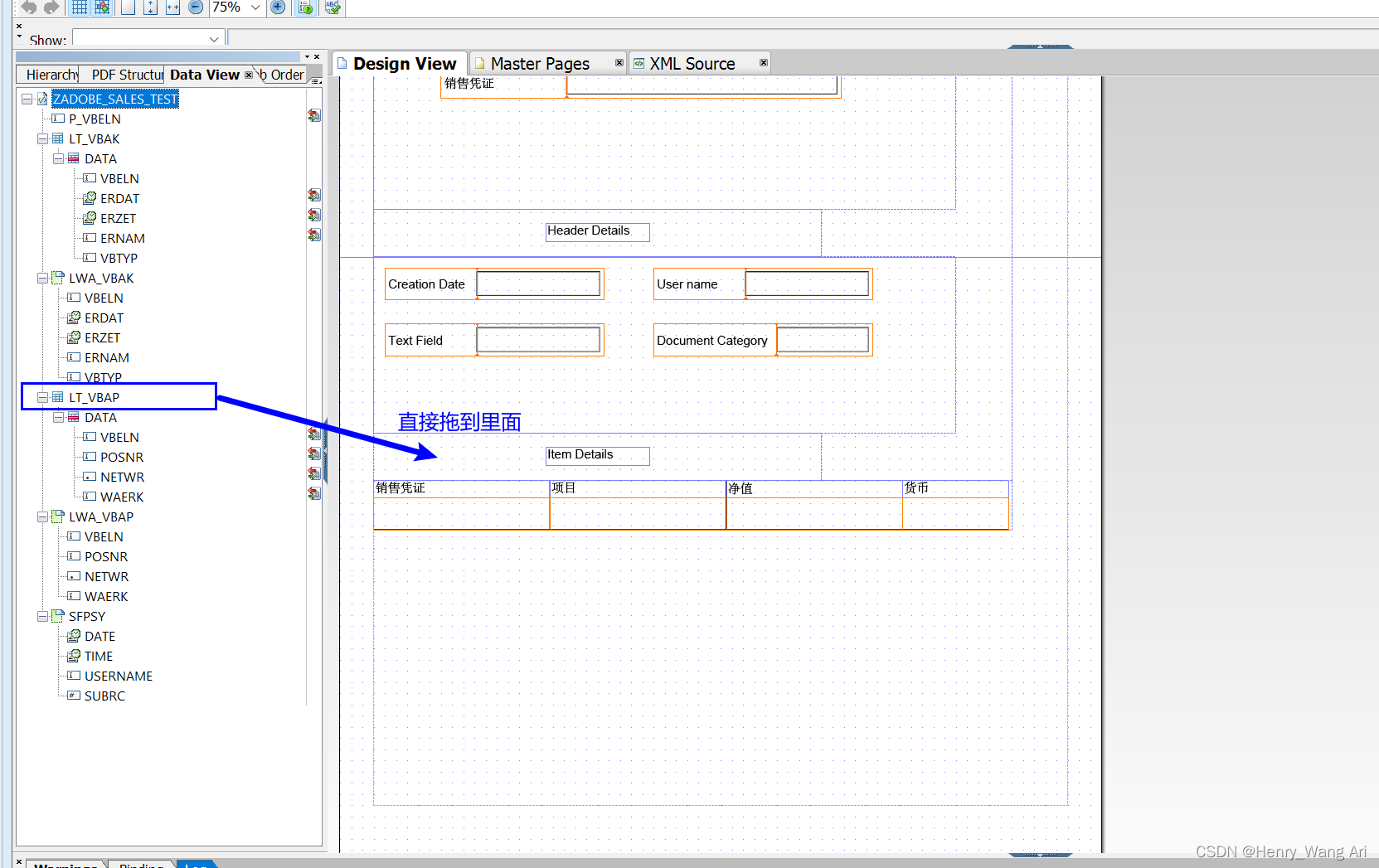Collapse the LT_VBAP tree node
Image resolution: width=1379 pixels, height=868 pixels.
(43, 396)
